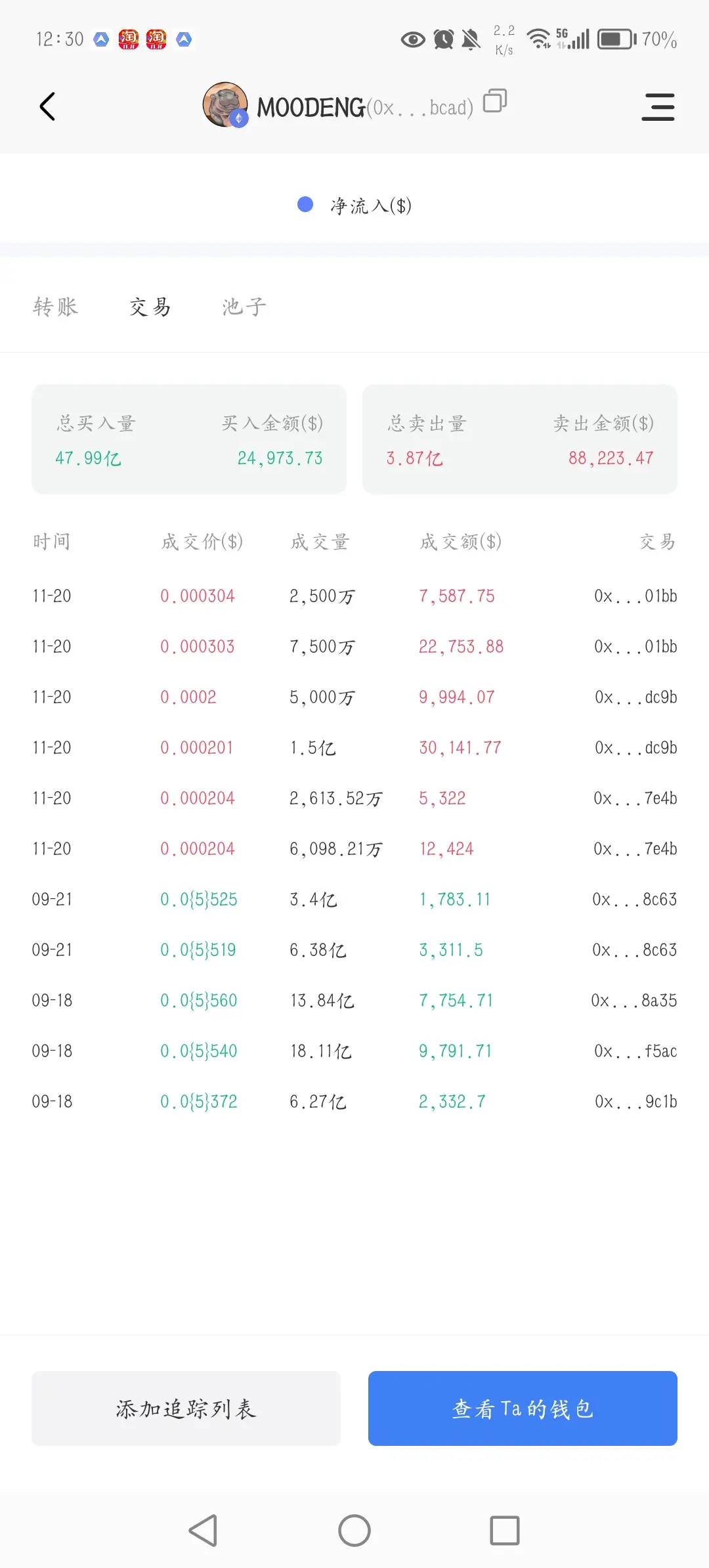
Task: Tap the muted bell status icon
Action: coord(471,40)
